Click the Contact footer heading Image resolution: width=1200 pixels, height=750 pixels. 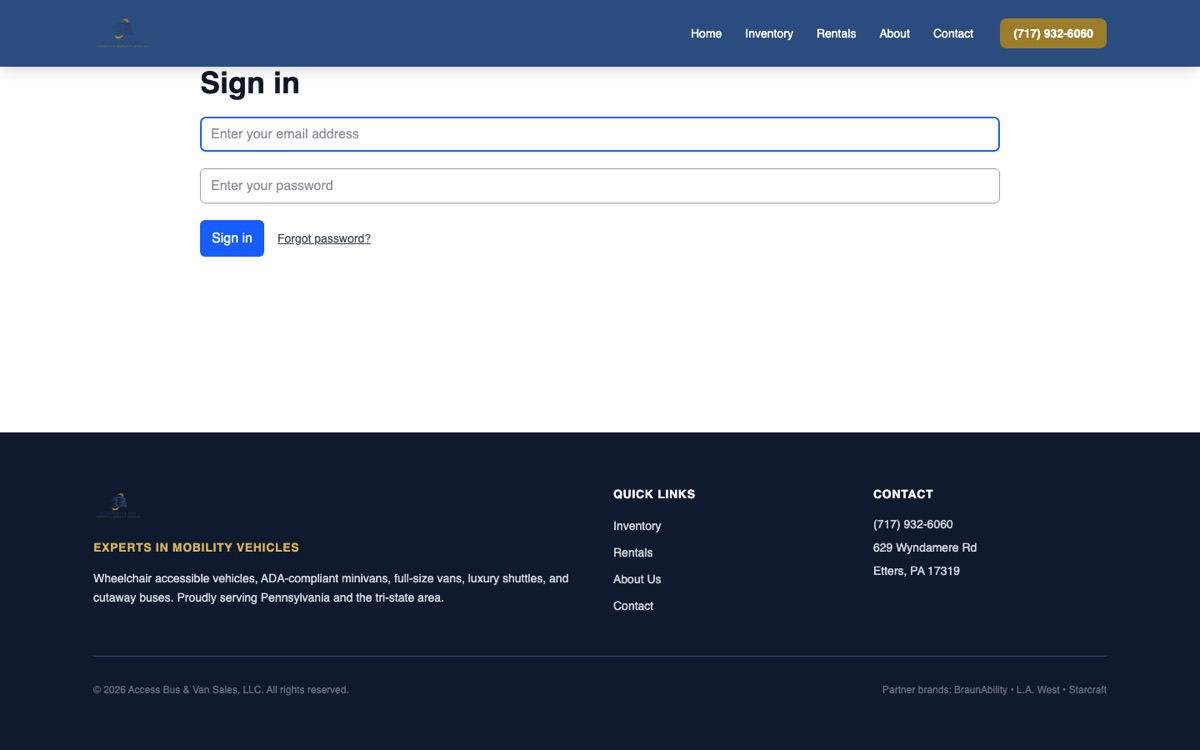point(903,494)
